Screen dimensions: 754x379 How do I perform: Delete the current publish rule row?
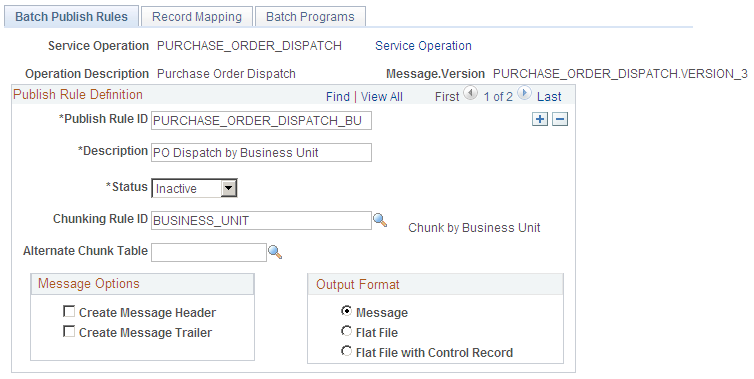tap(560, 119)
